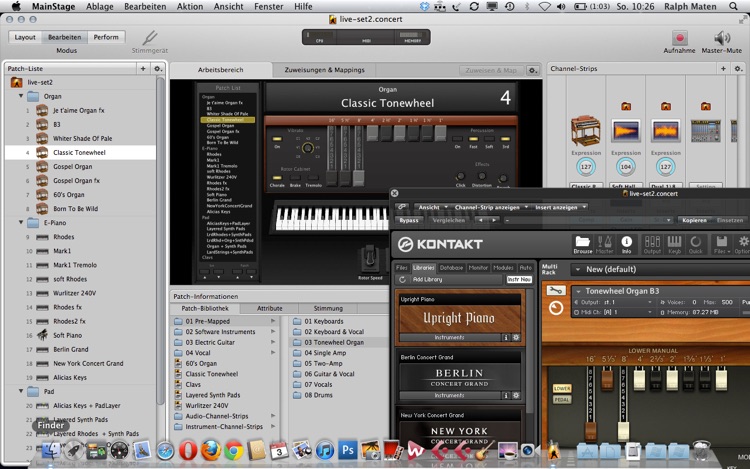Toggle Kontakt's Info pane
This screenshot has width=750, height=469.
(x=626, y=244)
